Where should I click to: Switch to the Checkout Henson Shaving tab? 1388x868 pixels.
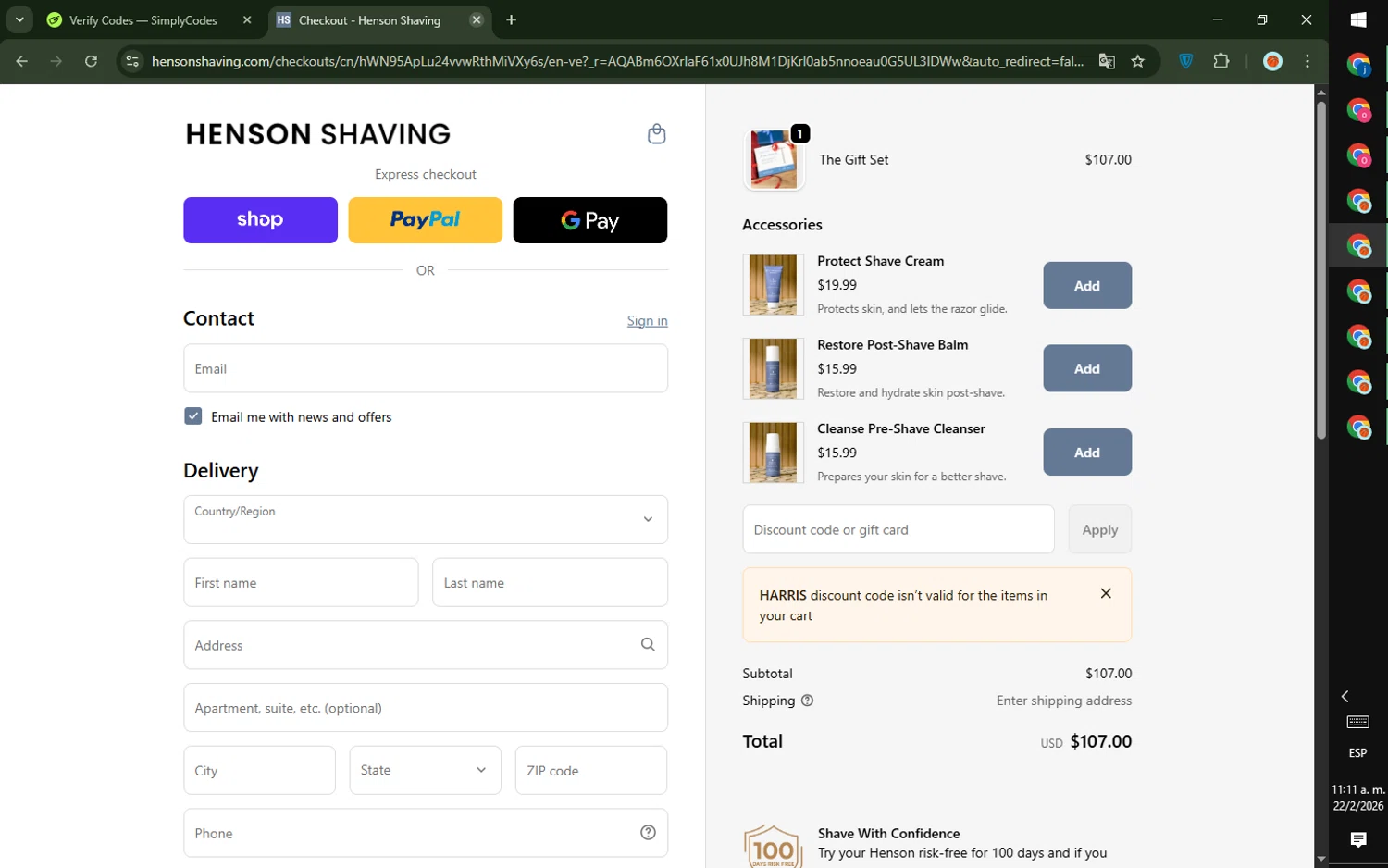[x=379, y=19]
